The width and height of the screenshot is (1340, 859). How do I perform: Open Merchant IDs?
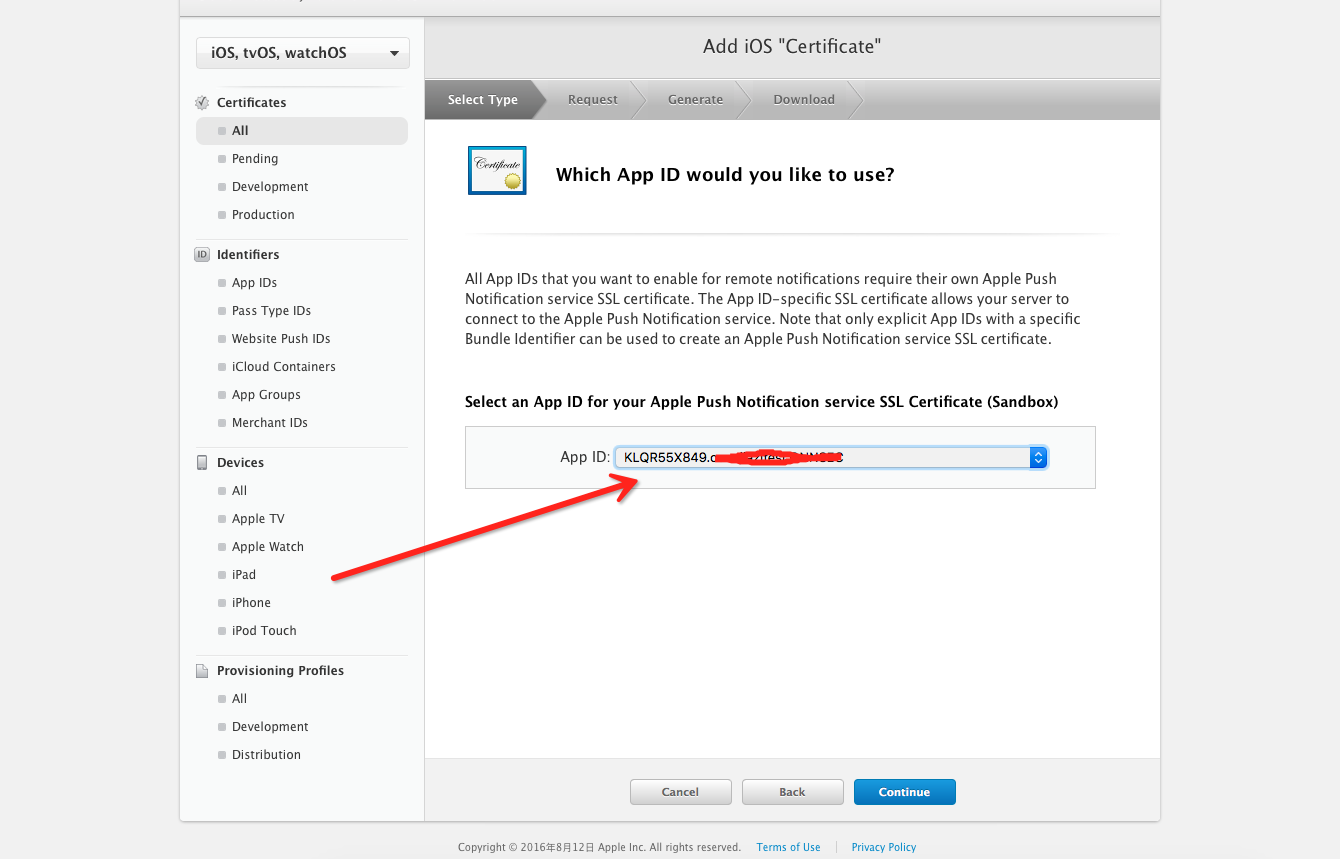pyautogui.click(x=270, y=423)
